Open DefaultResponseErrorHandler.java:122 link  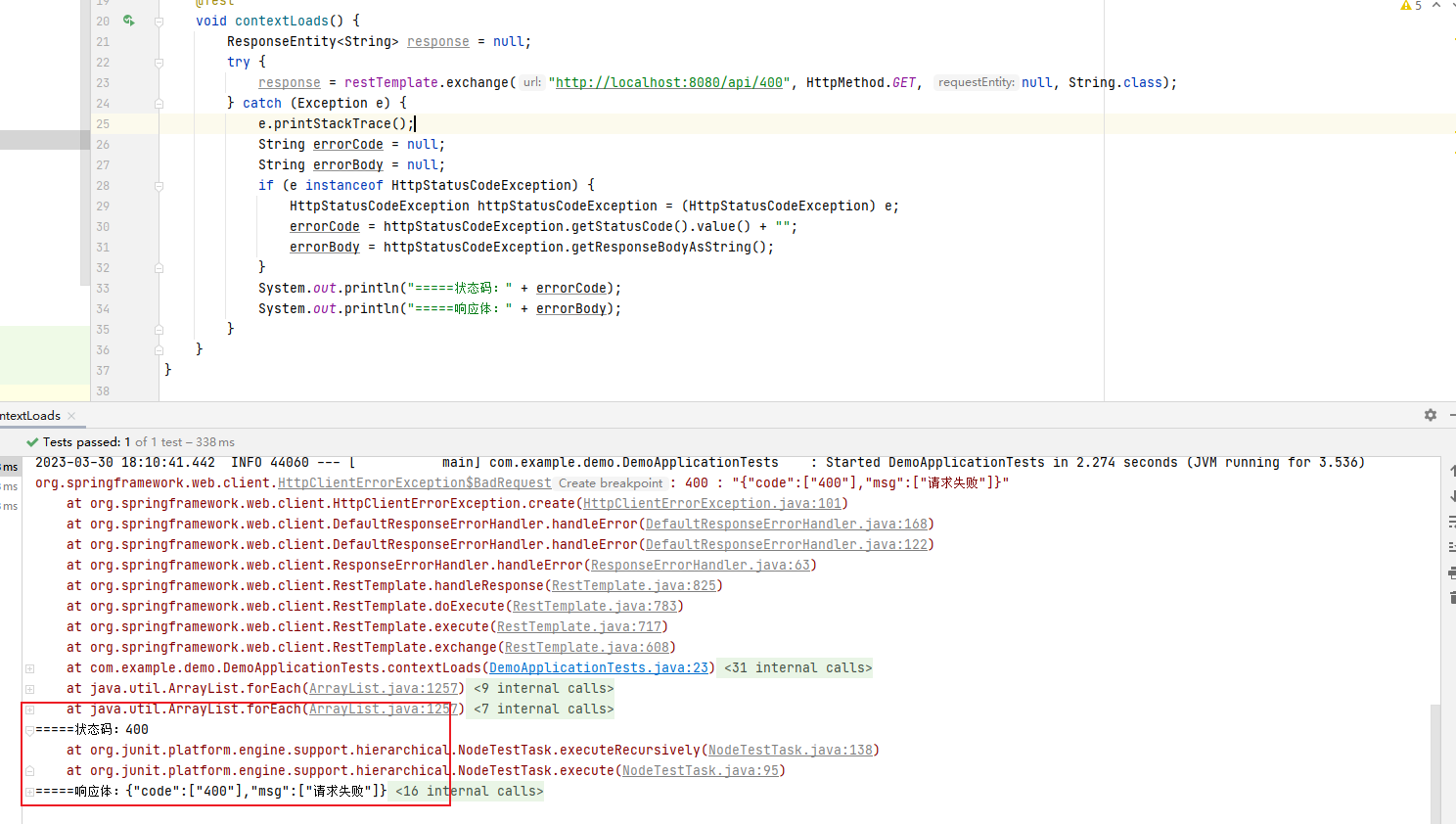point(787,545)
